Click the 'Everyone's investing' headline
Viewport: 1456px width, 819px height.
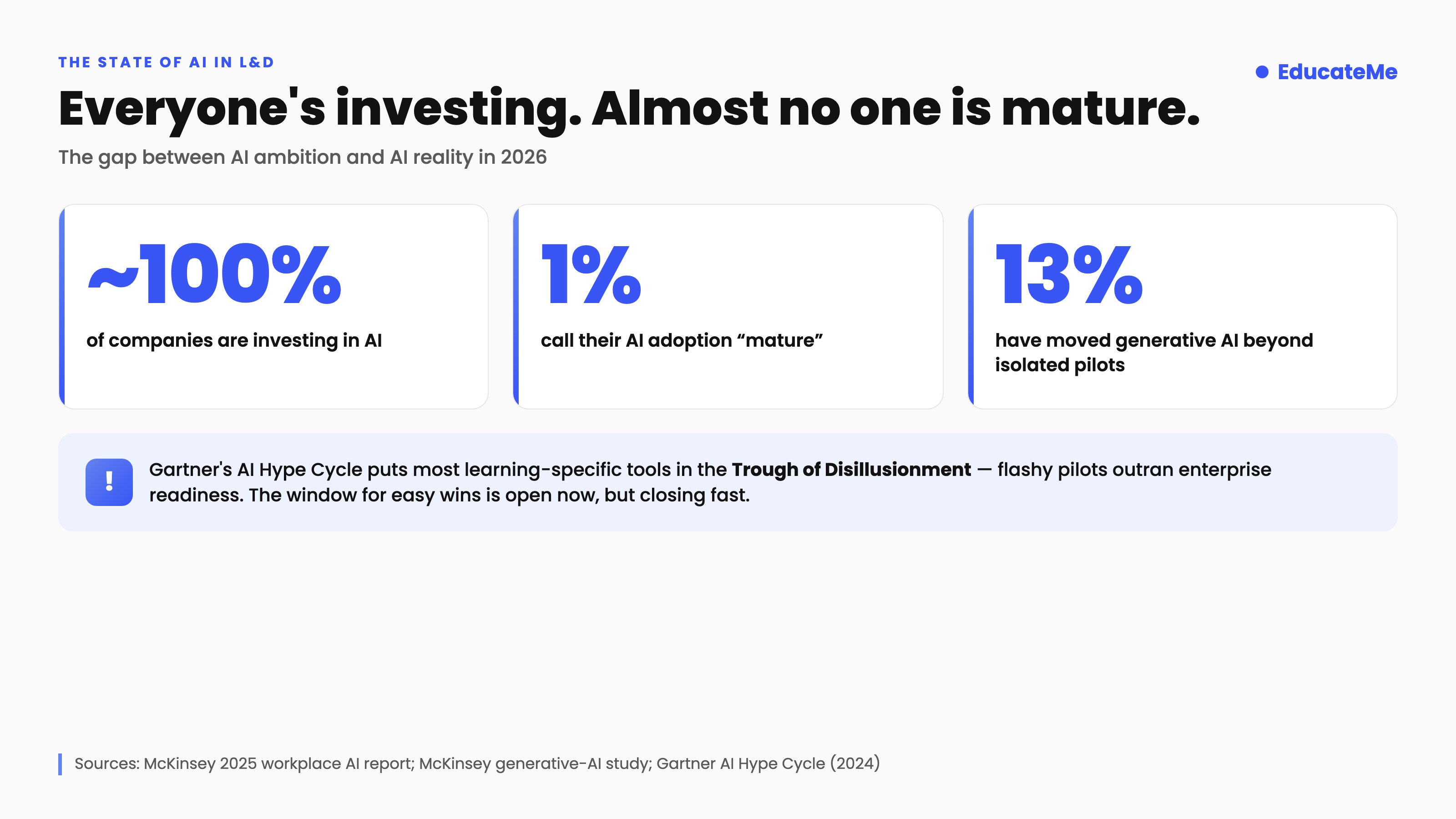pos(629,109)
